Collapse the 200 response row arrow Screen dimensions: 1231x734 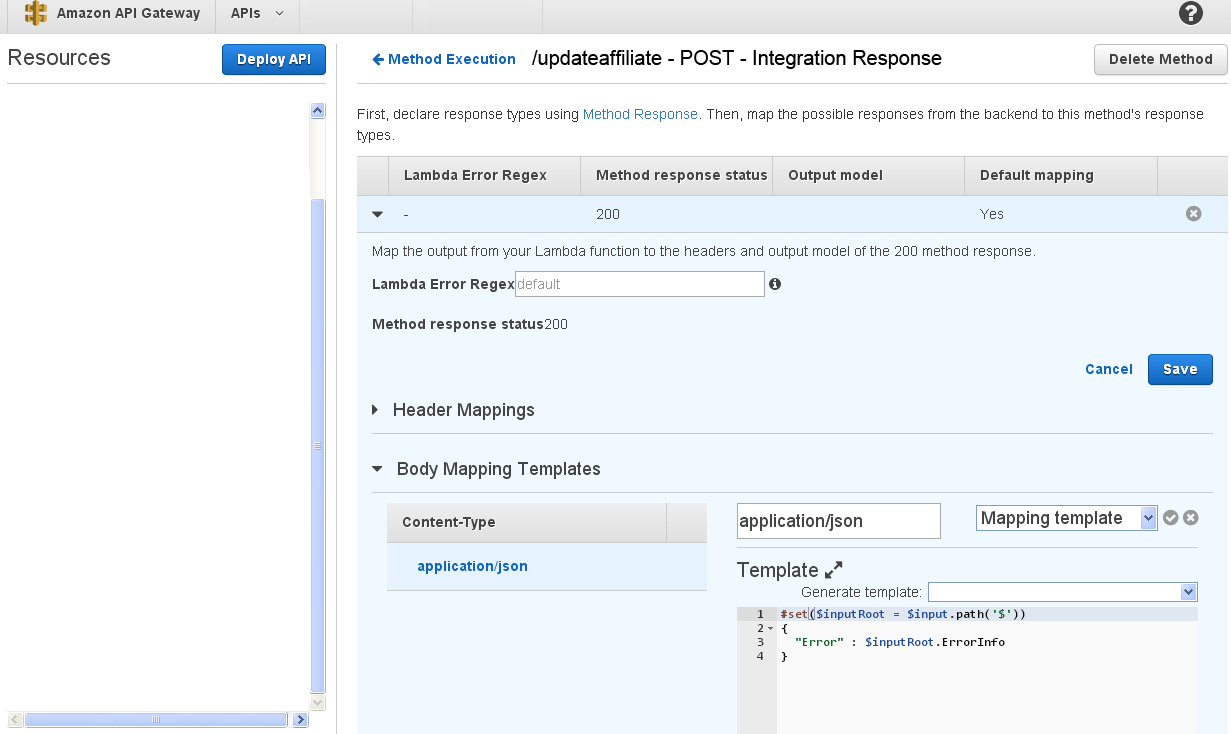[377, 214]
